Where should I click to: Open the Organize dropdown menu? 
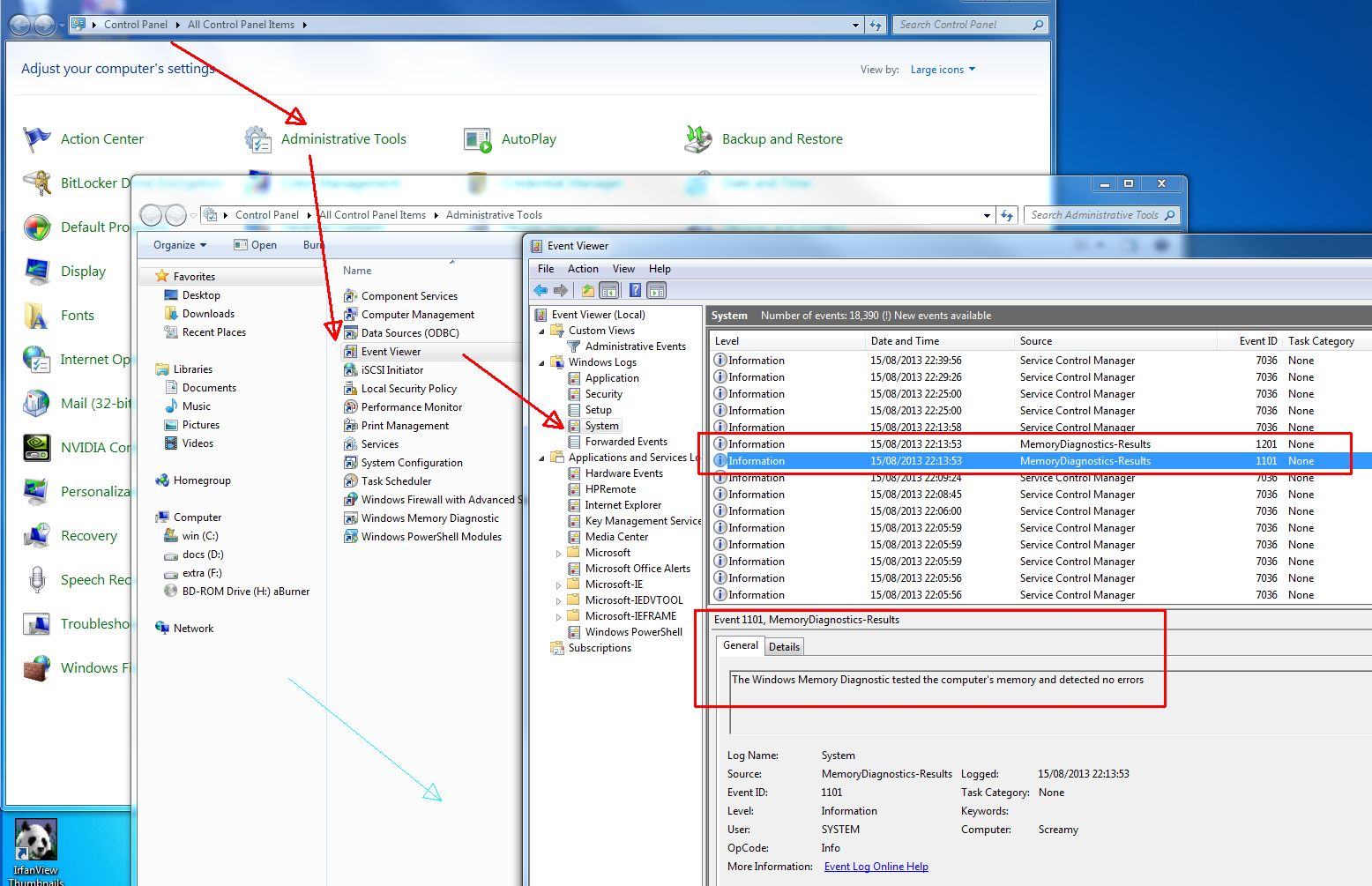coord(179,245)
